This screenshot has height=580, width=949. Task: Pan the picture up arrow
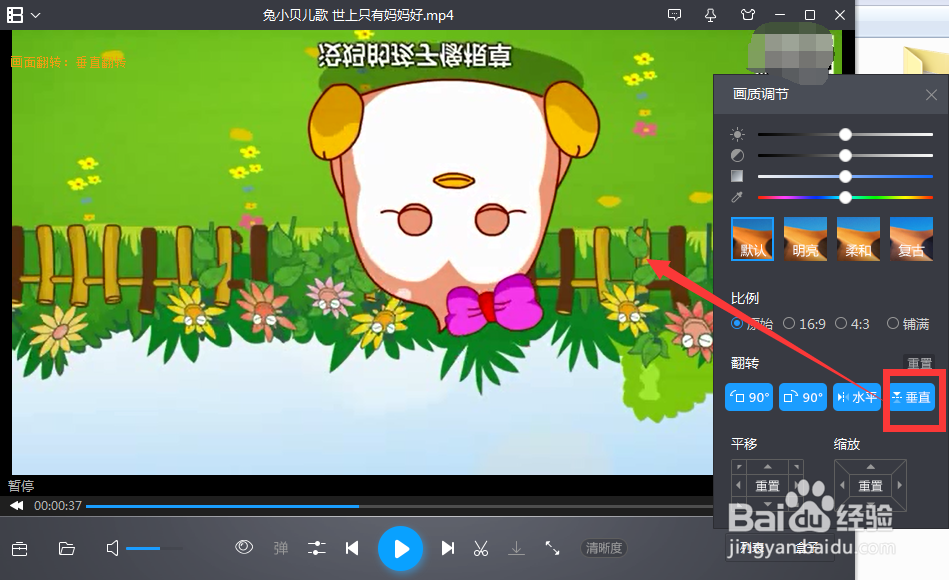click(x=767, y=467)
